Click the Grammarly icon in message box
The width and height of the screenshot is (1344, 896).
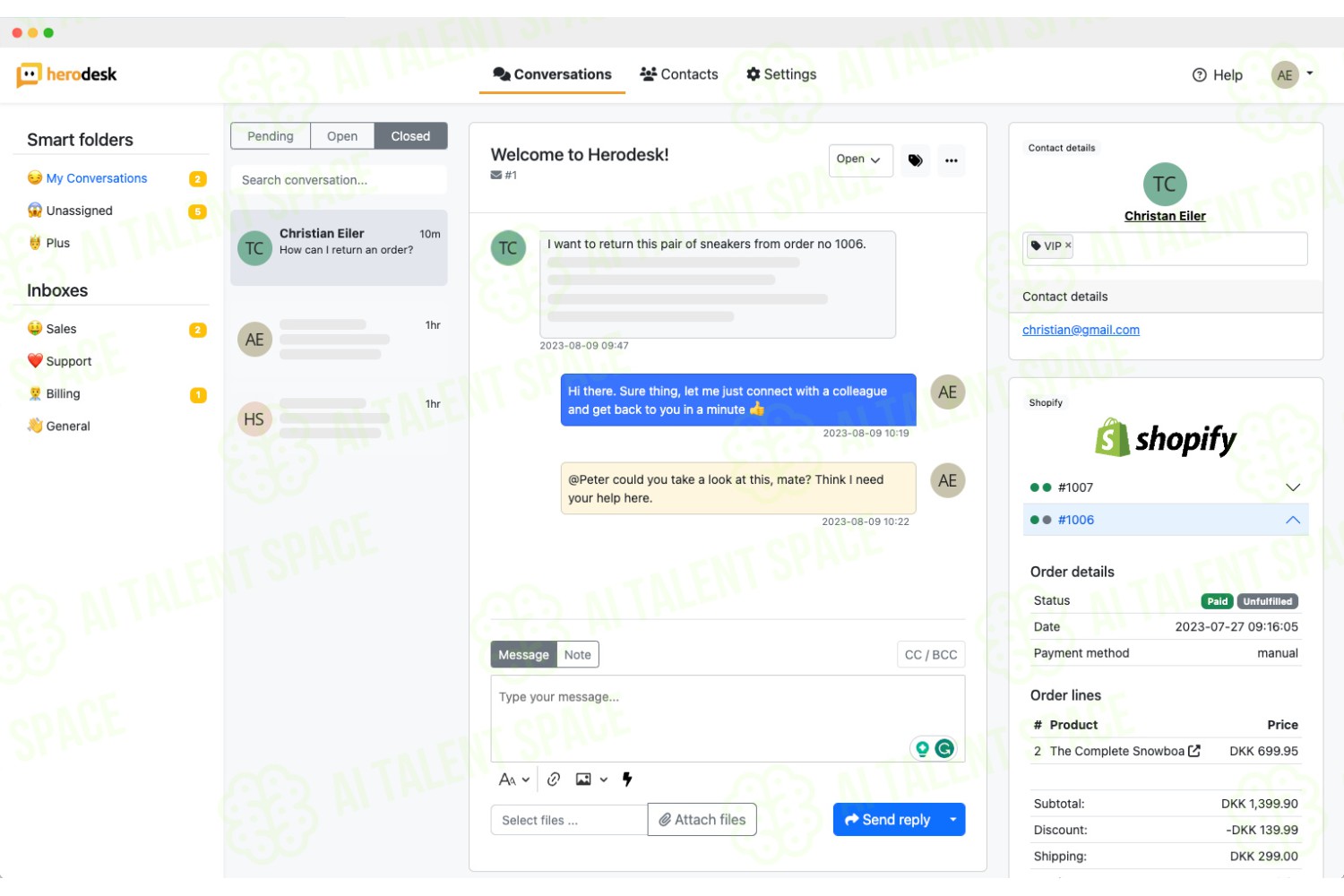(944, 748)
